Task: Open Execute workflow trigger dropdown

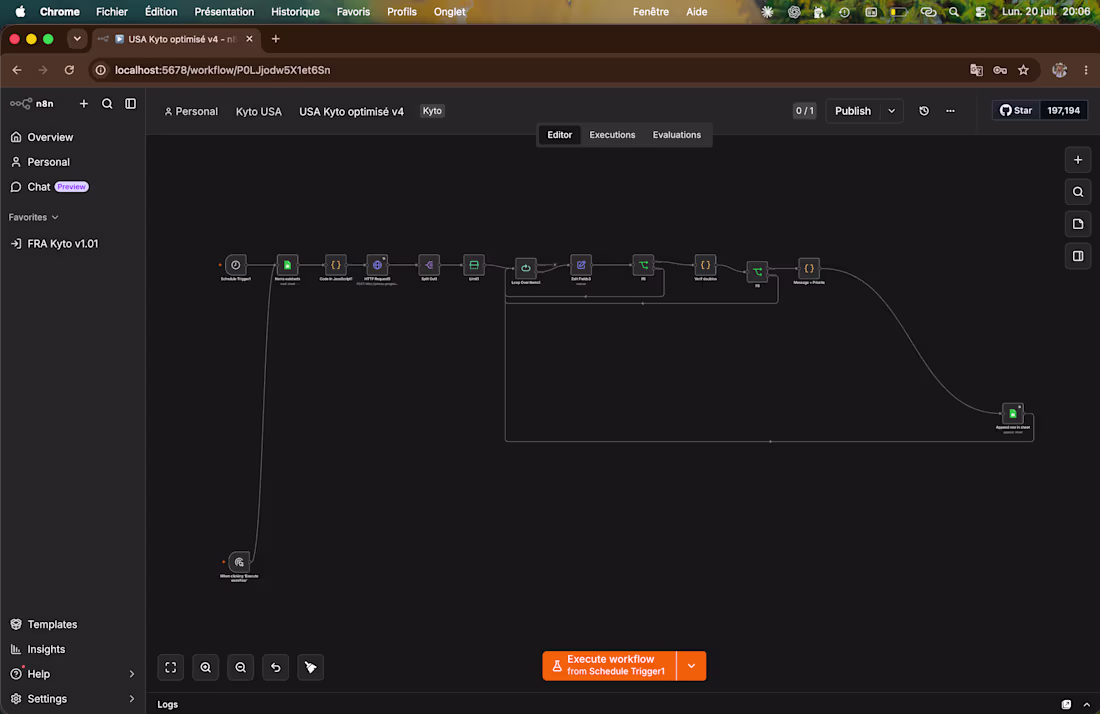Action: pyautogui.click(x=691, y=666)
